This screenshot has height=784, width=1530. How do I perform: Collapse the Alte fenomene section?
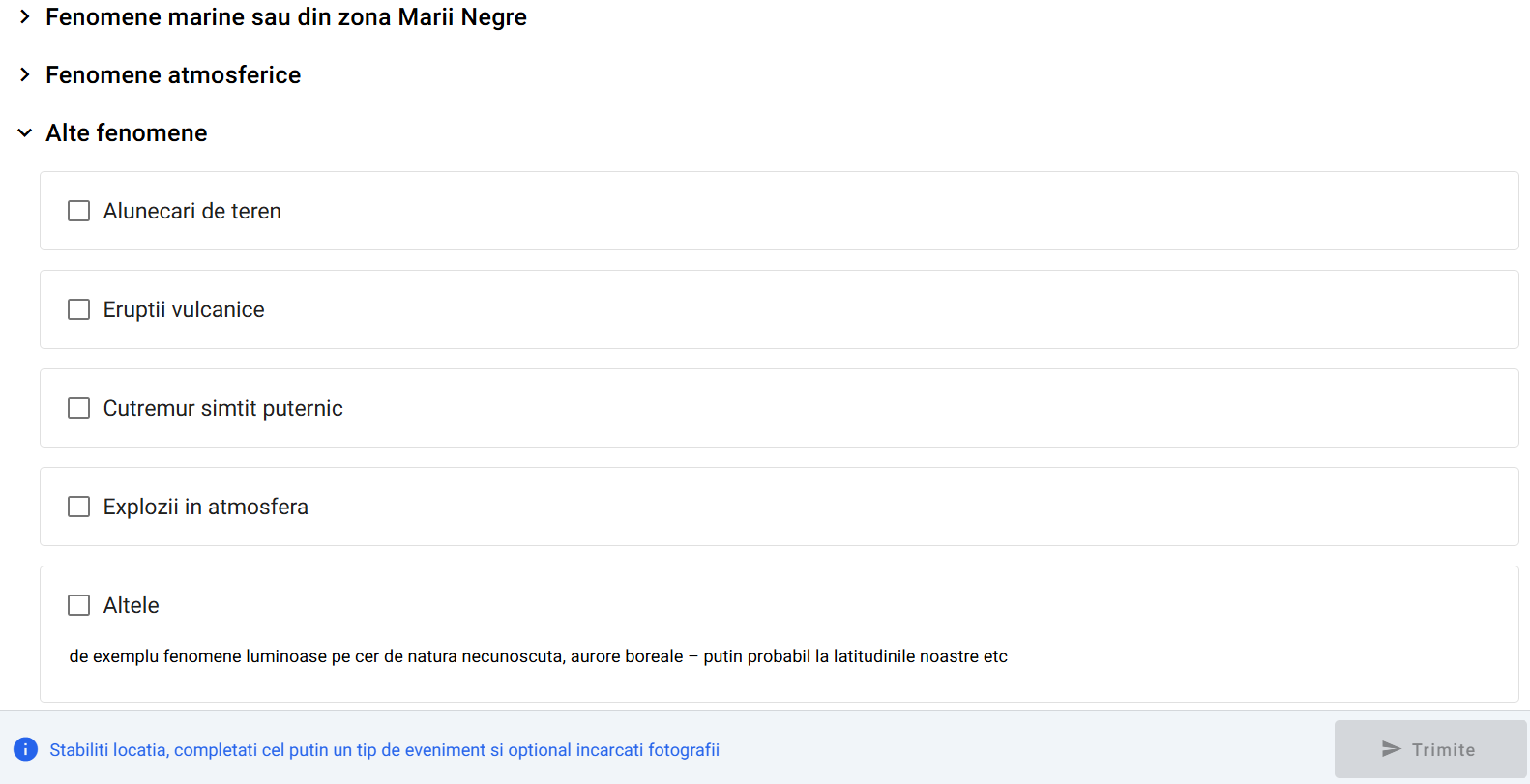tap(127, 132)
